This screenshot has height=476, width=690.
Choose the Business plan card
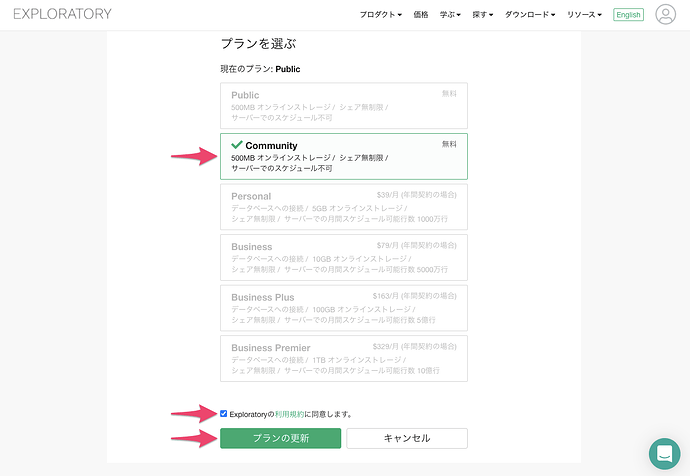point(344,257)
